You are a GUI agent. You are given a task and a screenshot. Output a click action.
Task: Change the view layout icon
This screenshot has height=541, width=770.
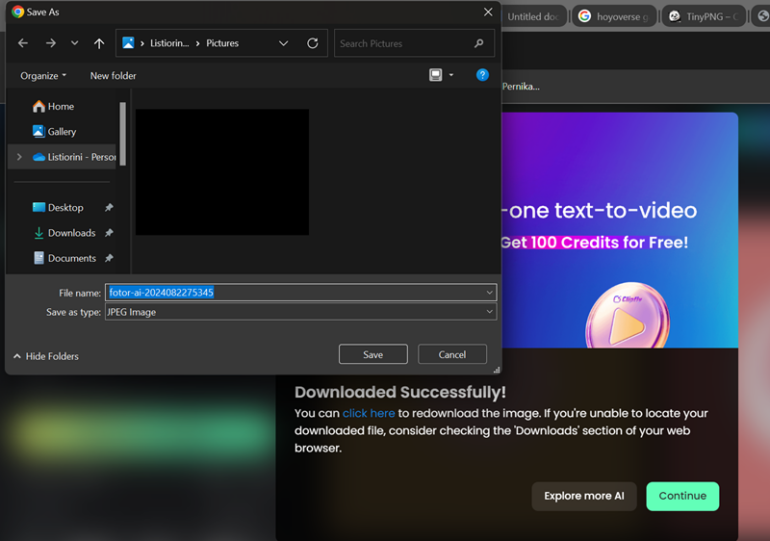[436, 75]
